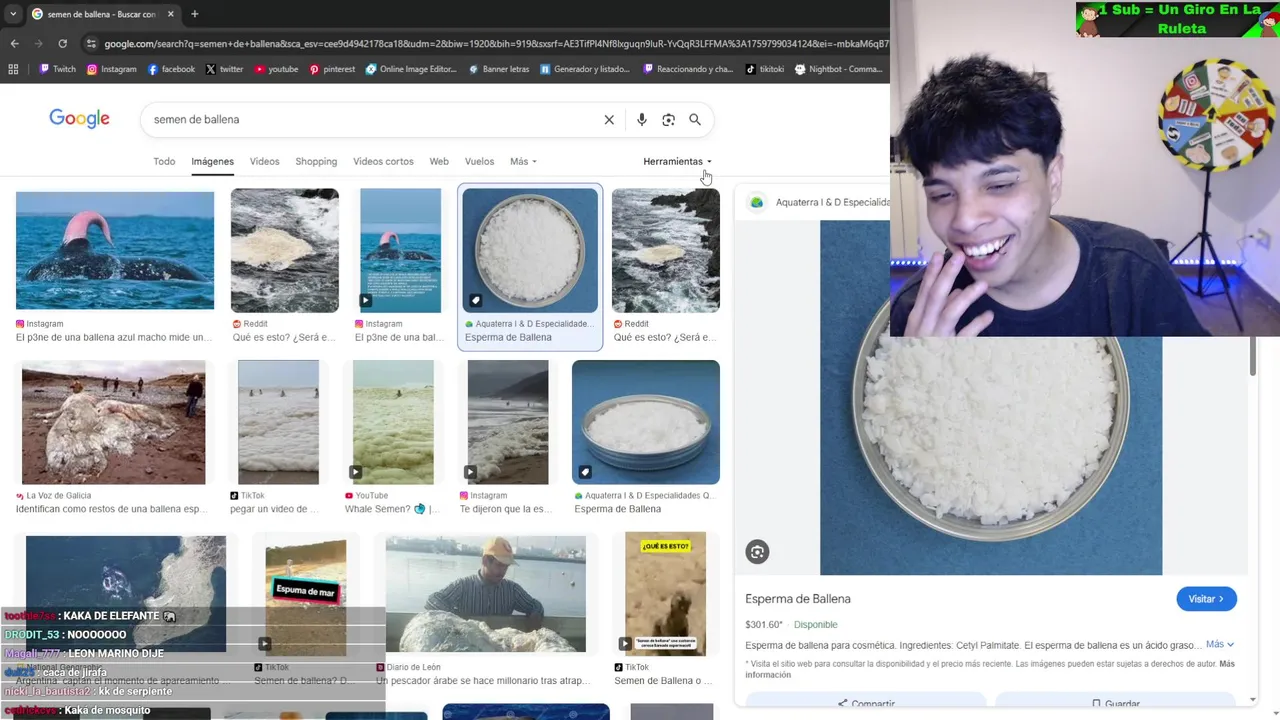
Task: Switch to the Web tab
Action: [439, 161]
